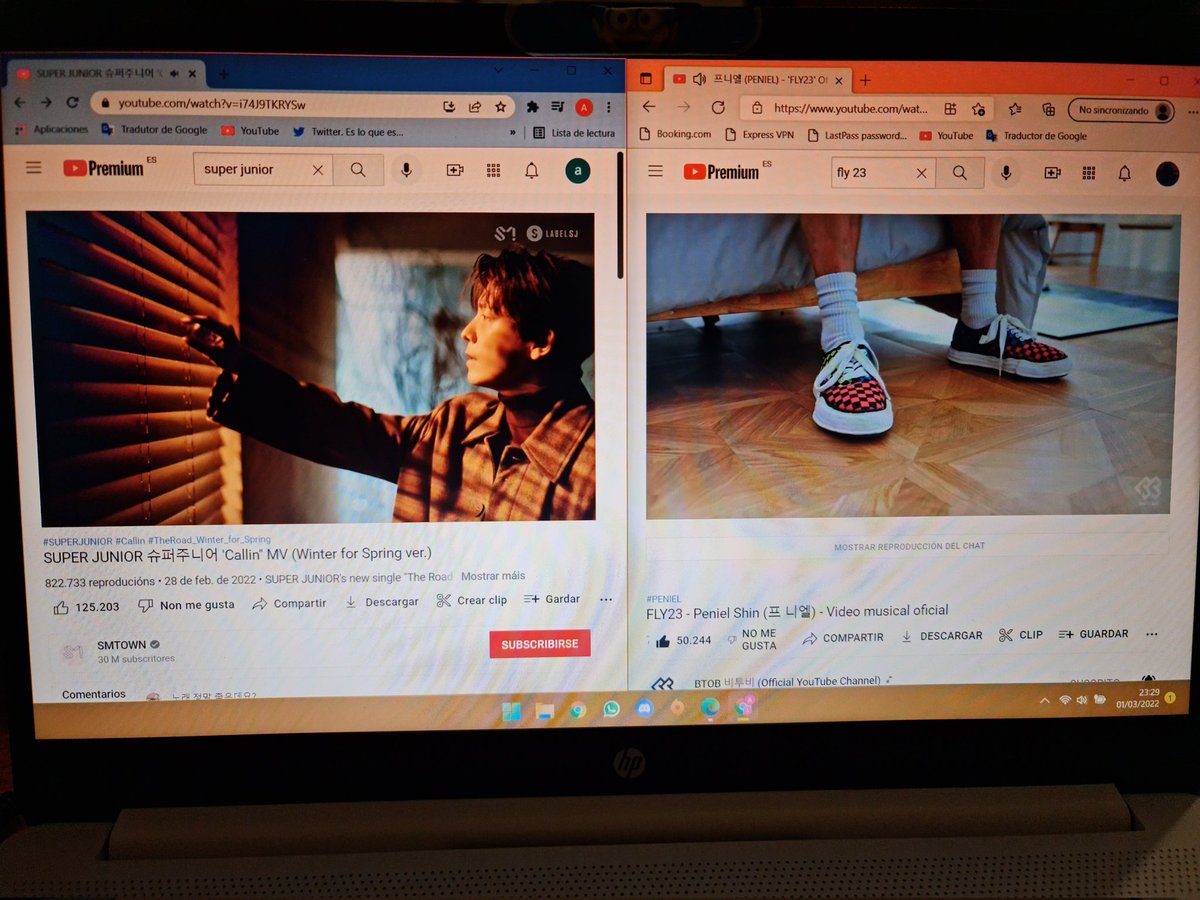Open more actions menu under FLY23 video
Image resolution: width=1200 pixels, height=900 pixels.
point(1151,634)
